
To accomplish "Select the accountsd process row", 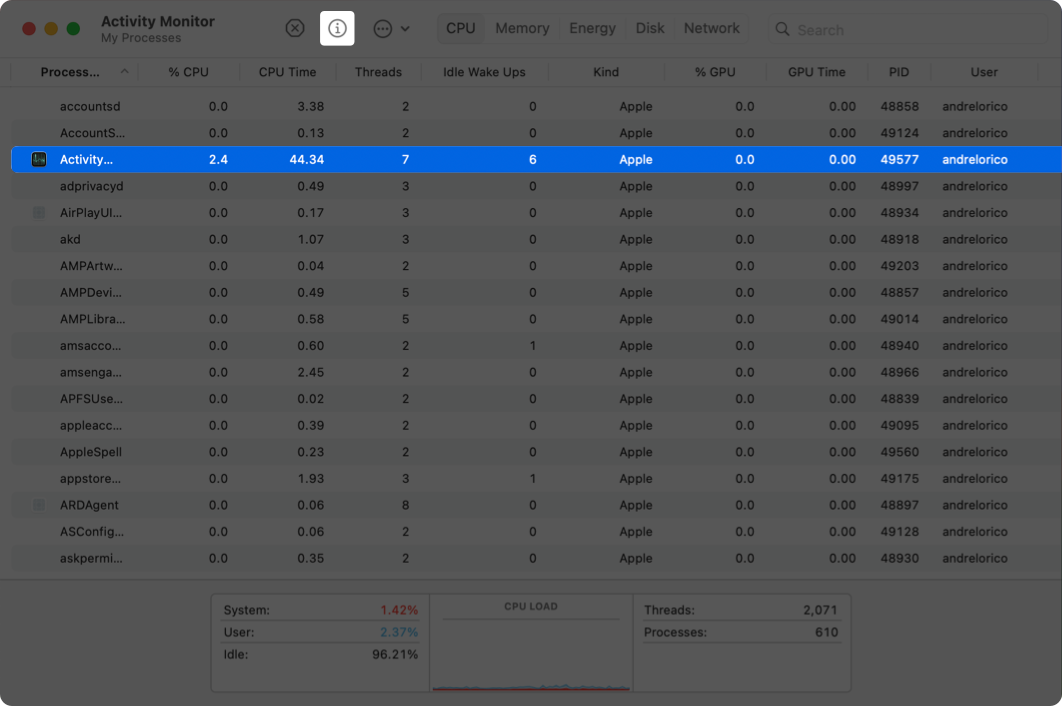I will [536, 106].
